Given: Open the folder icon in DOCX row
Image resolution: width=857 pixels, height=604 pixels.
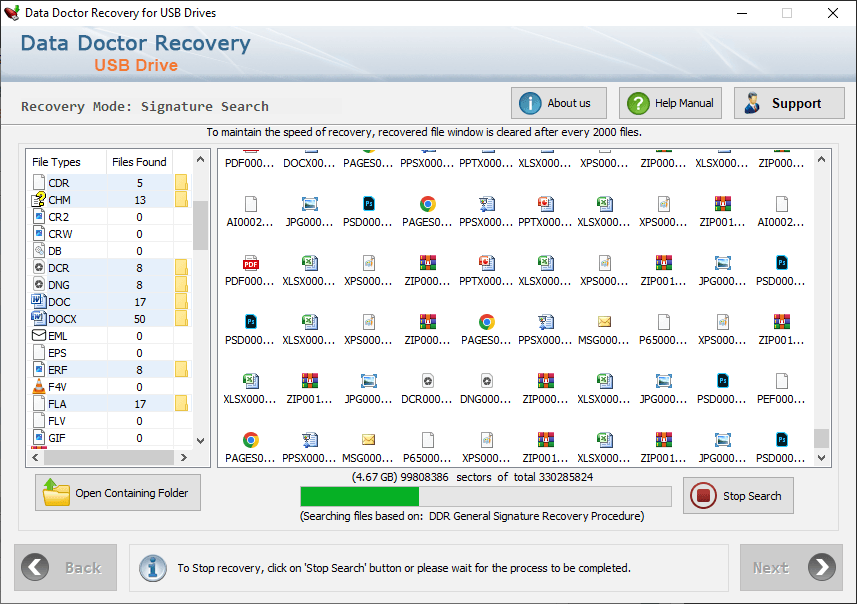Looking at the screenshot, I should pyautogui.click(x=181, y=318).
